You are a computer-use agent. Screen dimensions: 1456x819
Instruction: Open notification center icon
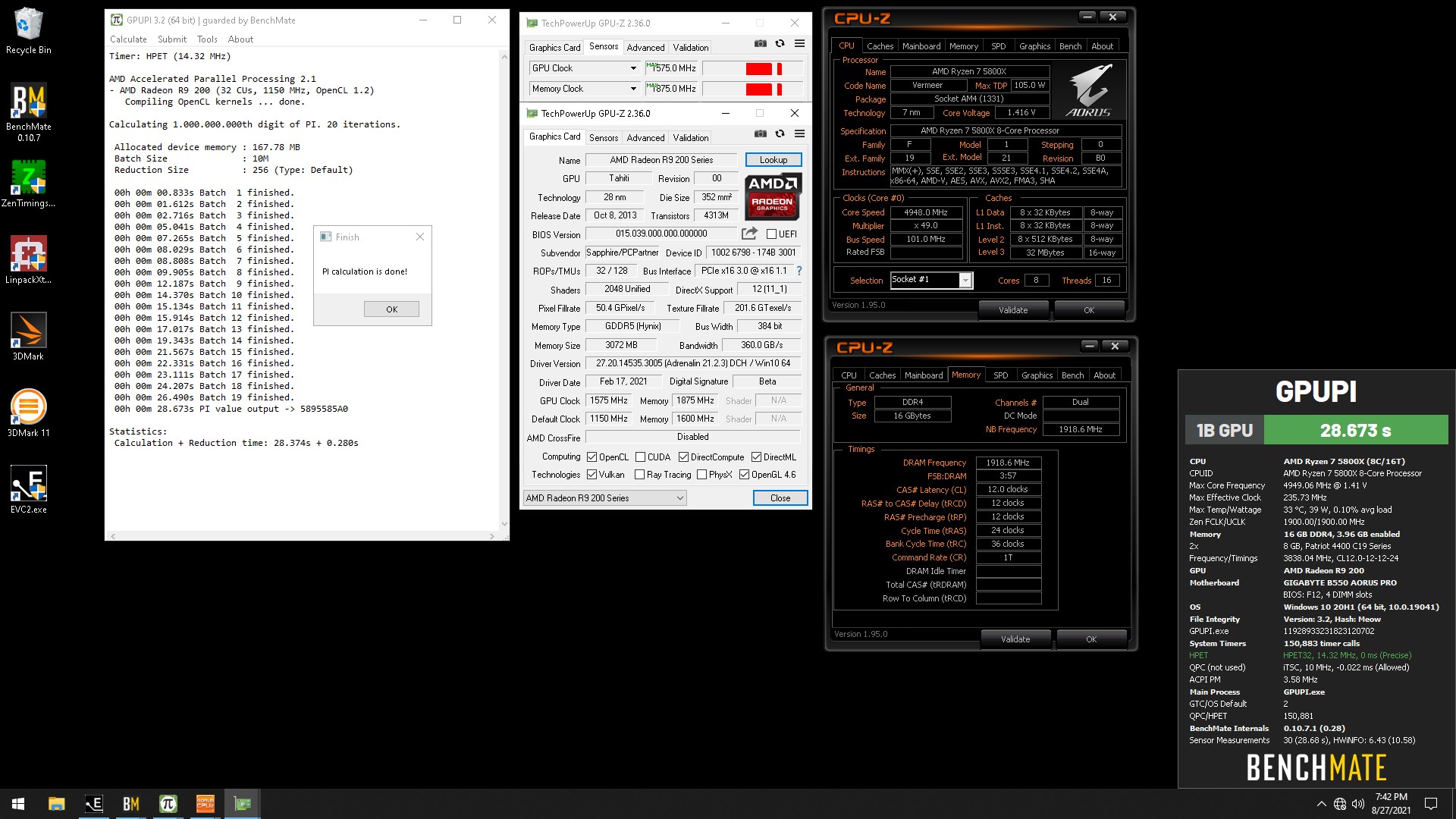coord(1431,804)
